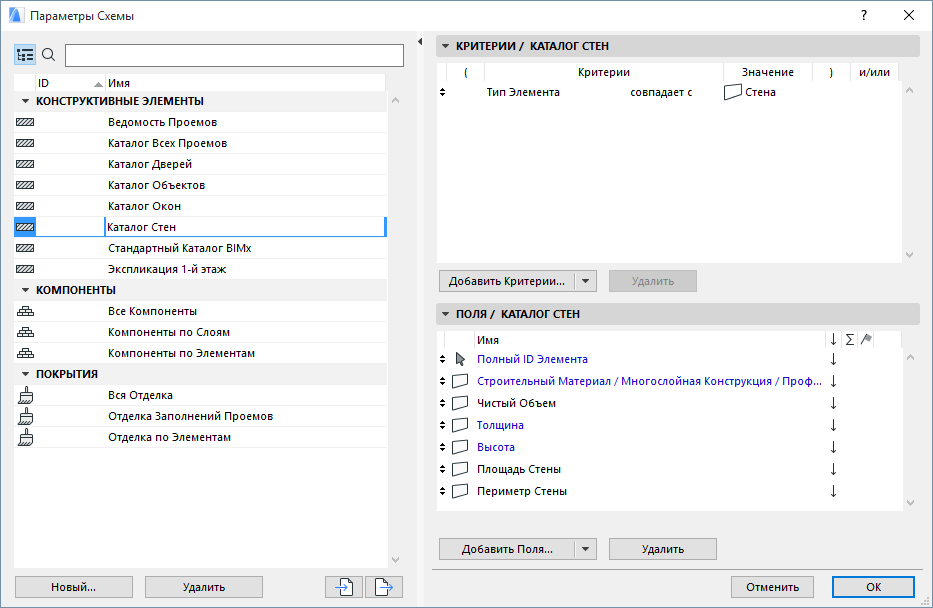Screen dimensions: 933x608
Task: Open the Добавить Поля dropdown arrow
Action: (x=586, y=549)
